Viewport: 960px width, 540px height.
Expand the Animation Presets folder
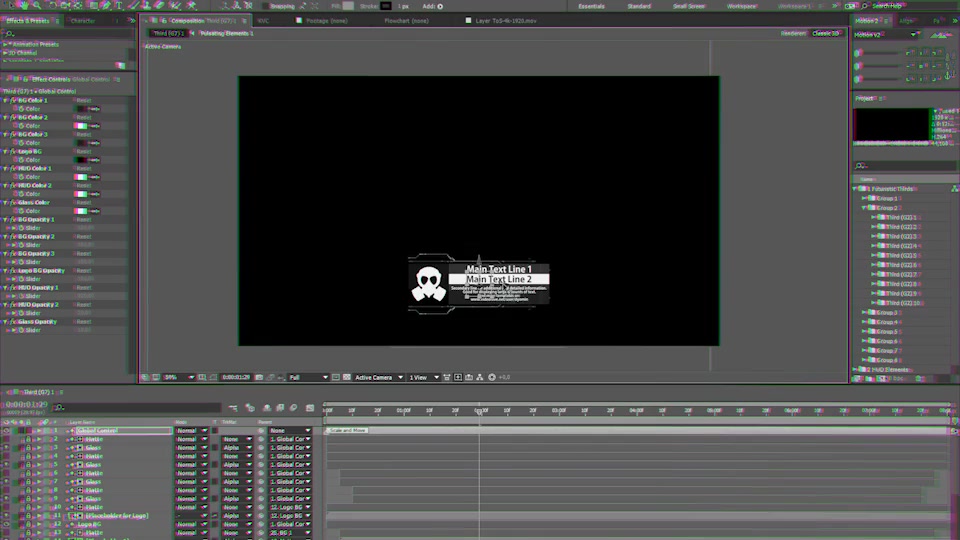coord(6,45)
